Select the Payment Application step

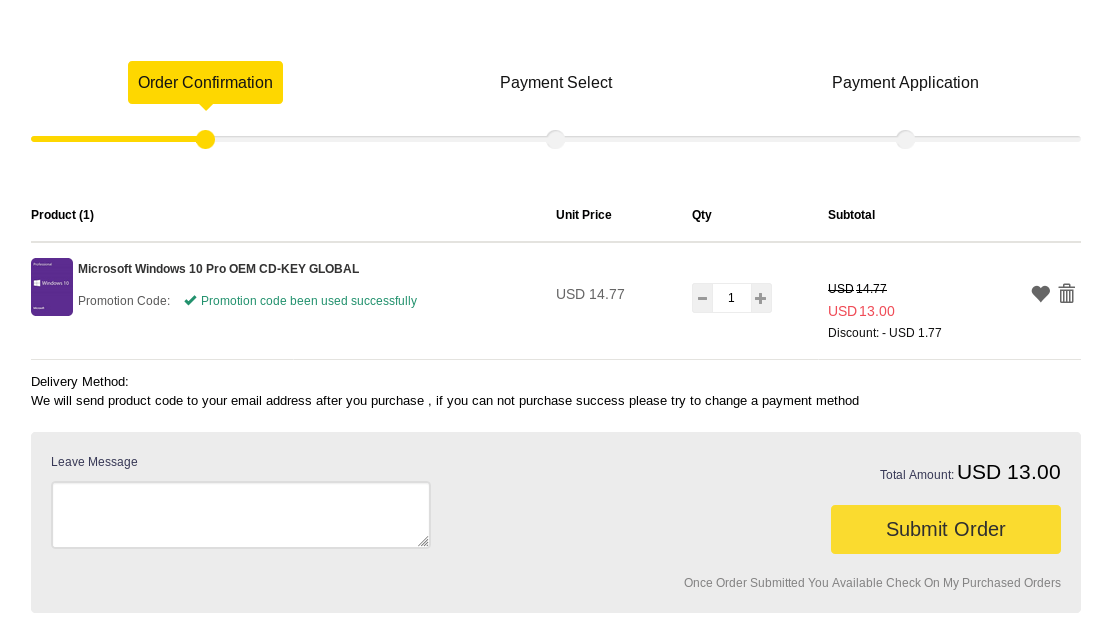pyautogui.click(x=905, y=83)
